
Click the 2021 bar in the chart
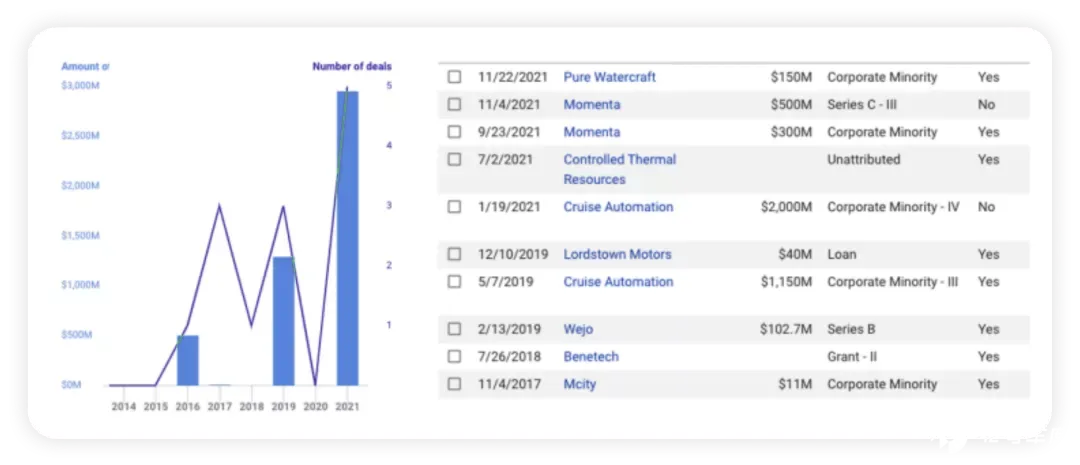[x=347, y=238]
